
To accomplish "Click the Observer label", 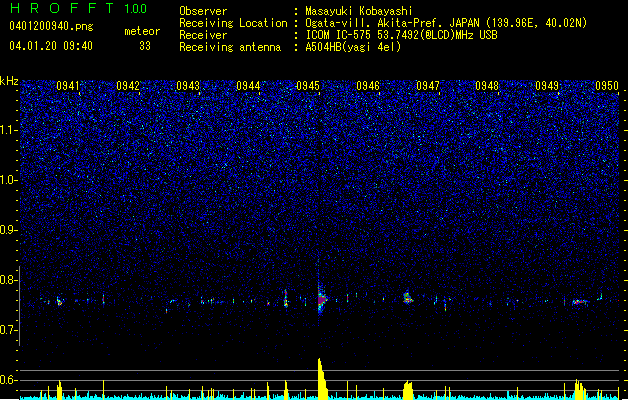I will point(203,11).
